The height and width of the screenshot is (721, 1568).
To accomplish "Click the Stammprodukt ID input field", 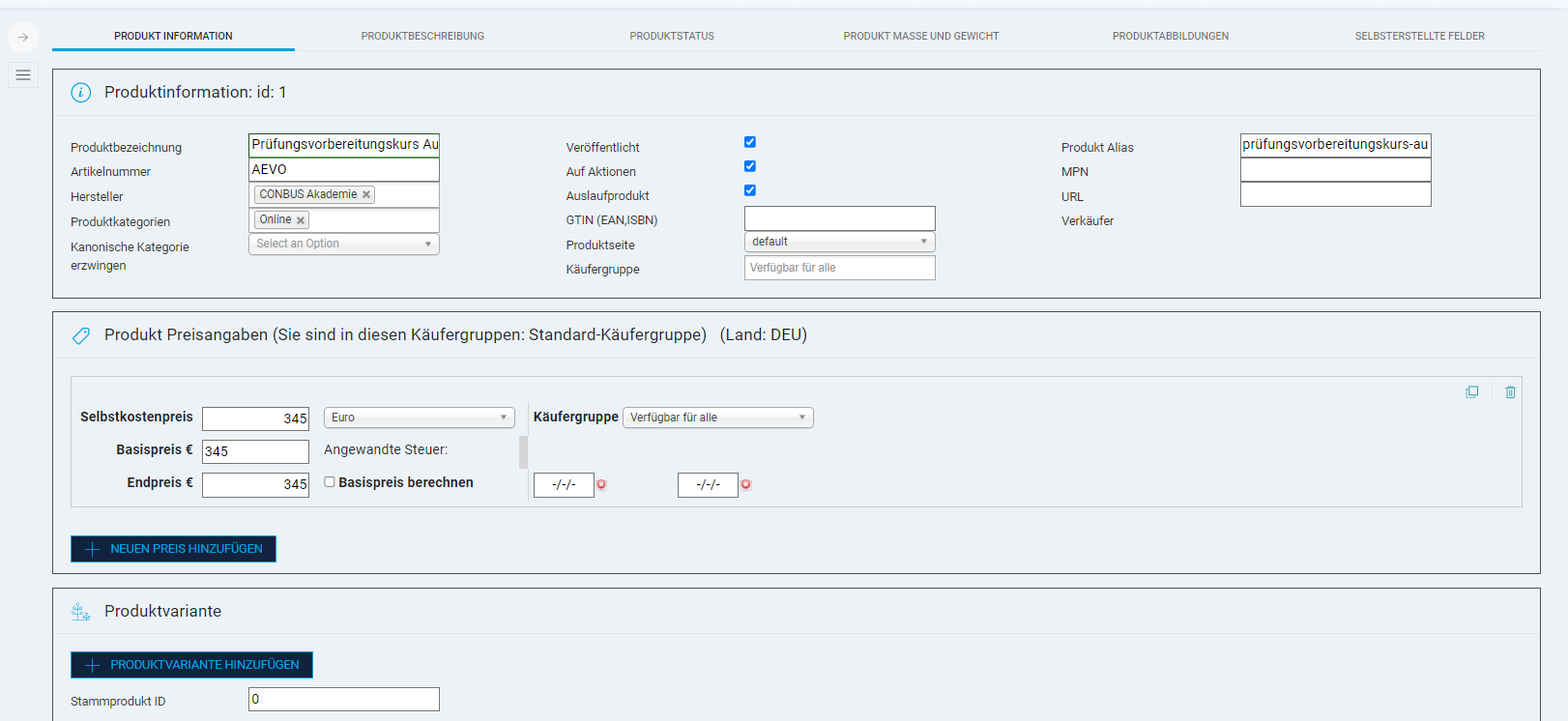I will (x=343, y=700).
